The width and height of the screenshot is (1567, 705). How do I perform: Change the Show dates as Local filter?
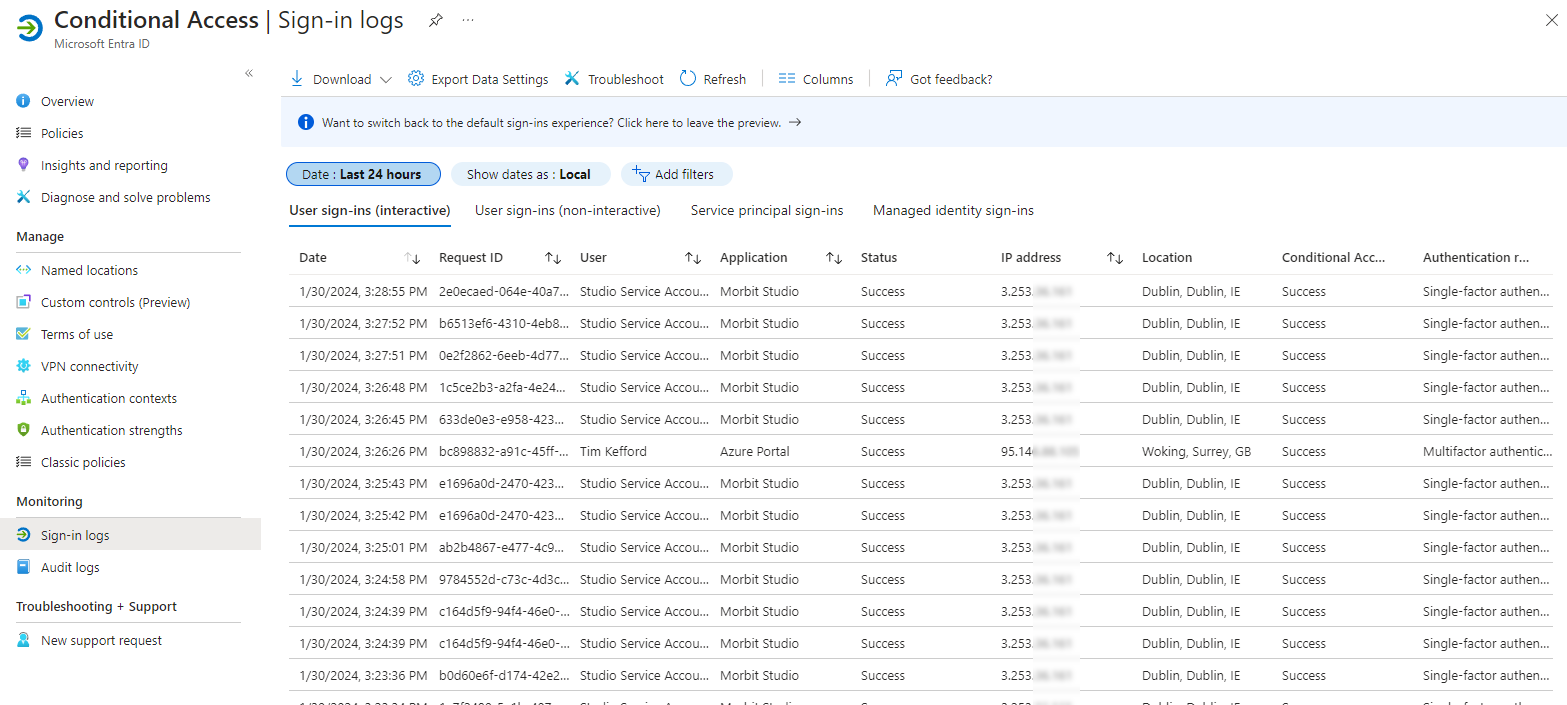(530, 174)
